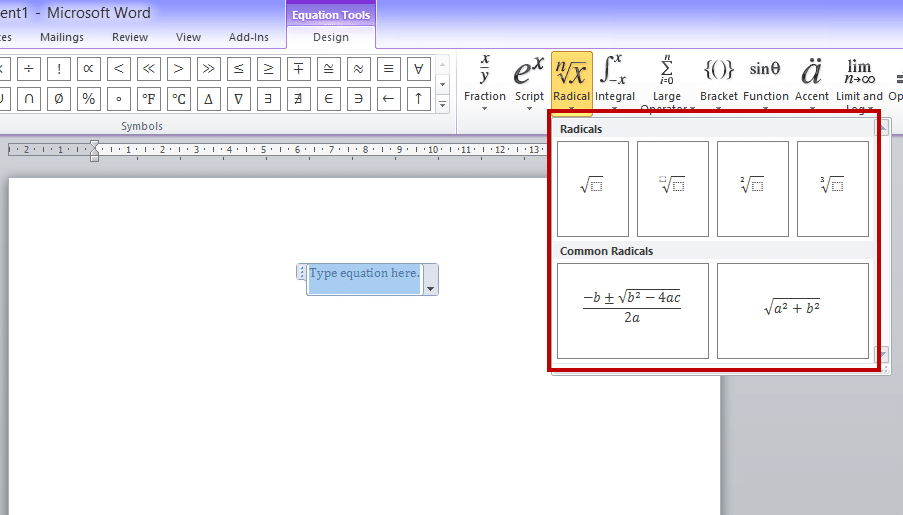The height and width of the screenshot is (515, 903).
Task: Click the Type equation here placeholder
Action: [364, 274]
